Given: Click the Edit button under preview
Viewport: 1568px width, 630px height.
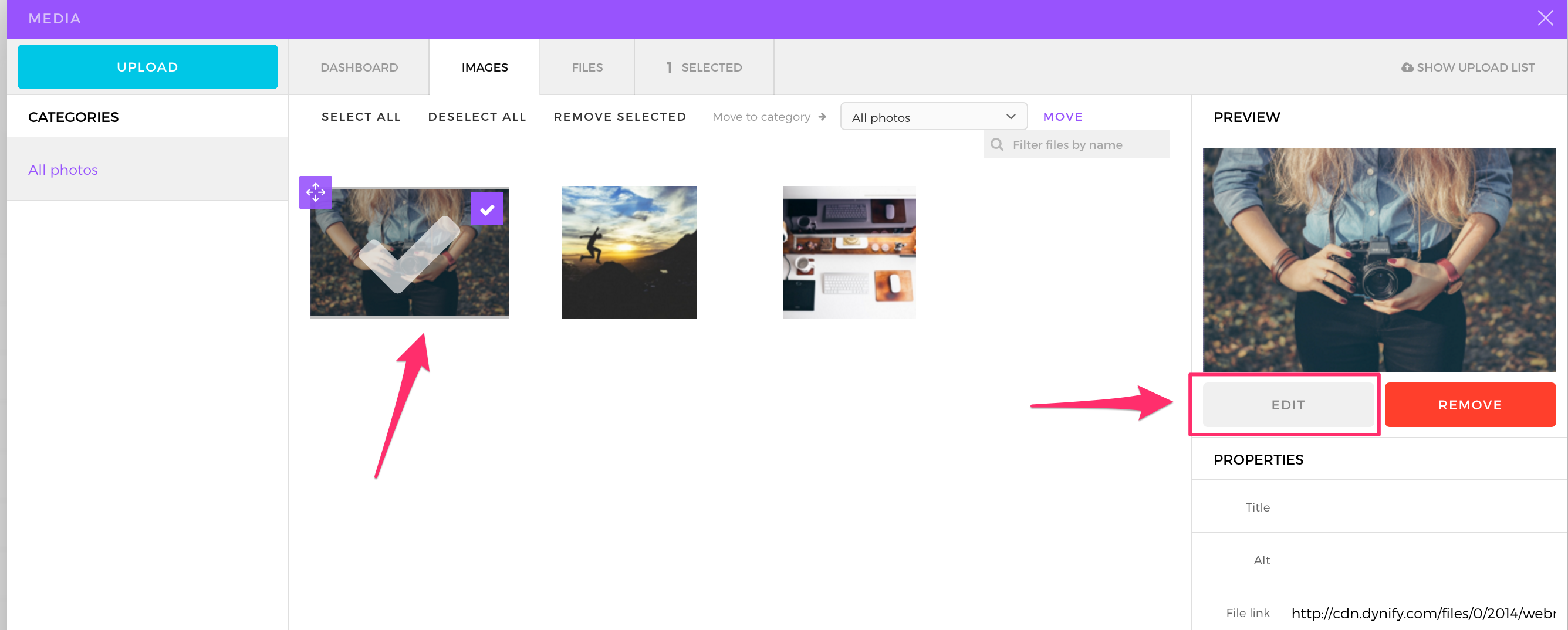Looking at the screenshot, I should coord(1288,405).
